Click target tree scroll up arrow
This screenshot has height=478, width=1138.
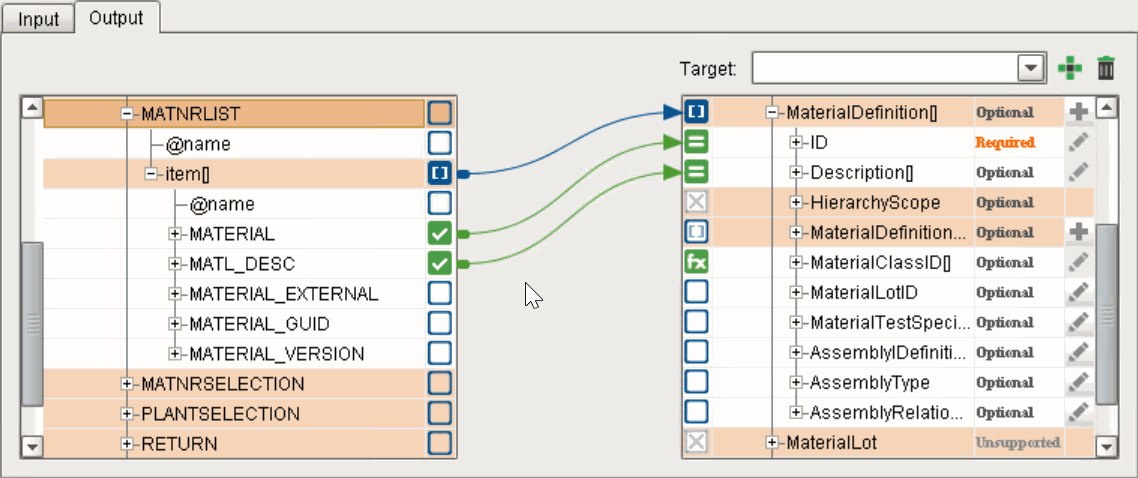[x=1106, y=109]
